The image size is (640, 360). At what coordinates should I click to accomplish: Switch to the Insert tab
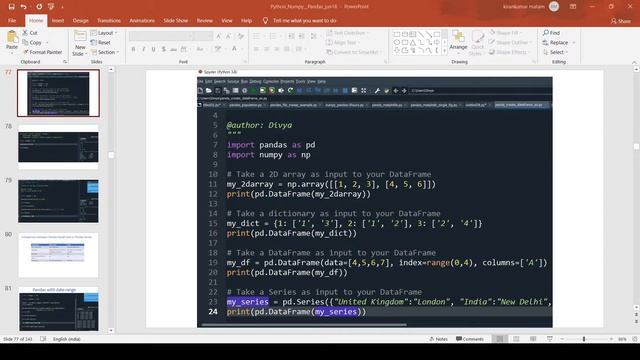point(58,20)
